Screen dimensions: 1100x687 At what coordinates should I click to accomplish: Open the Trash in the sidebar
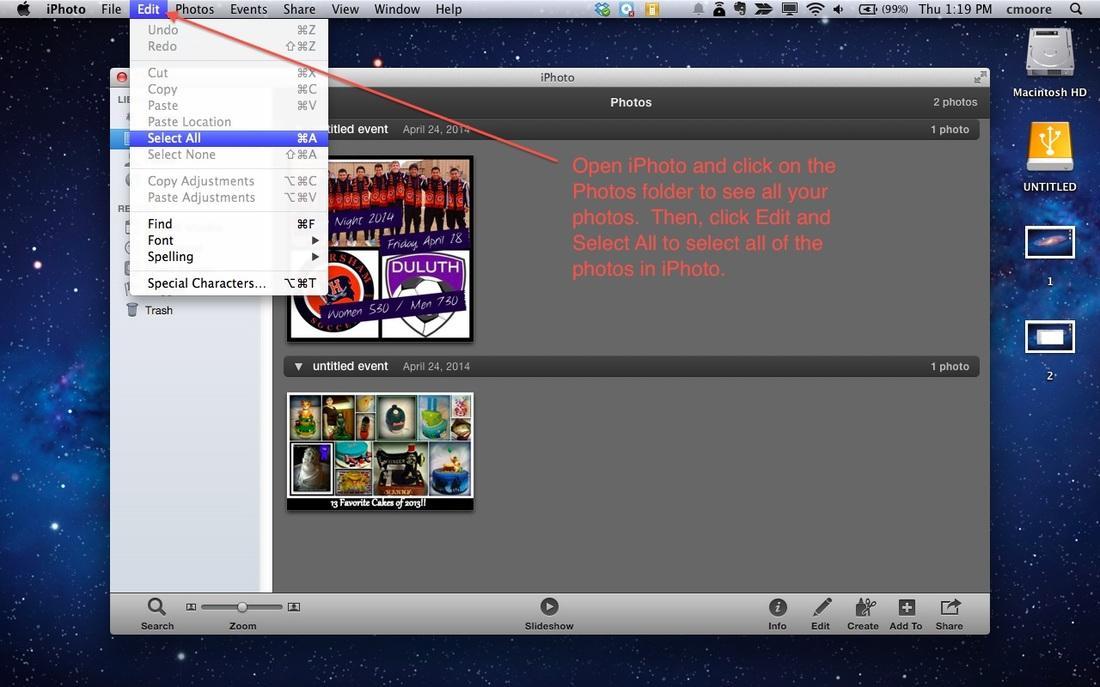pos(158,310)
